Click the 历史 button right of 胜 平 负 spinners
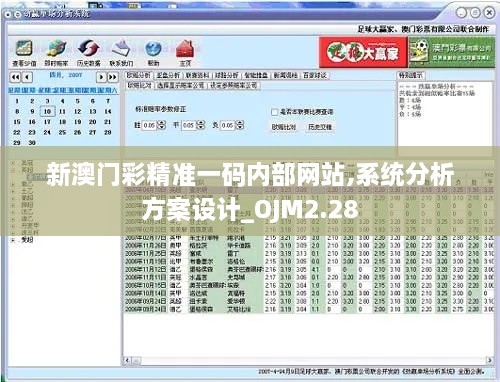The image size is (500, 382). [320, 127]
